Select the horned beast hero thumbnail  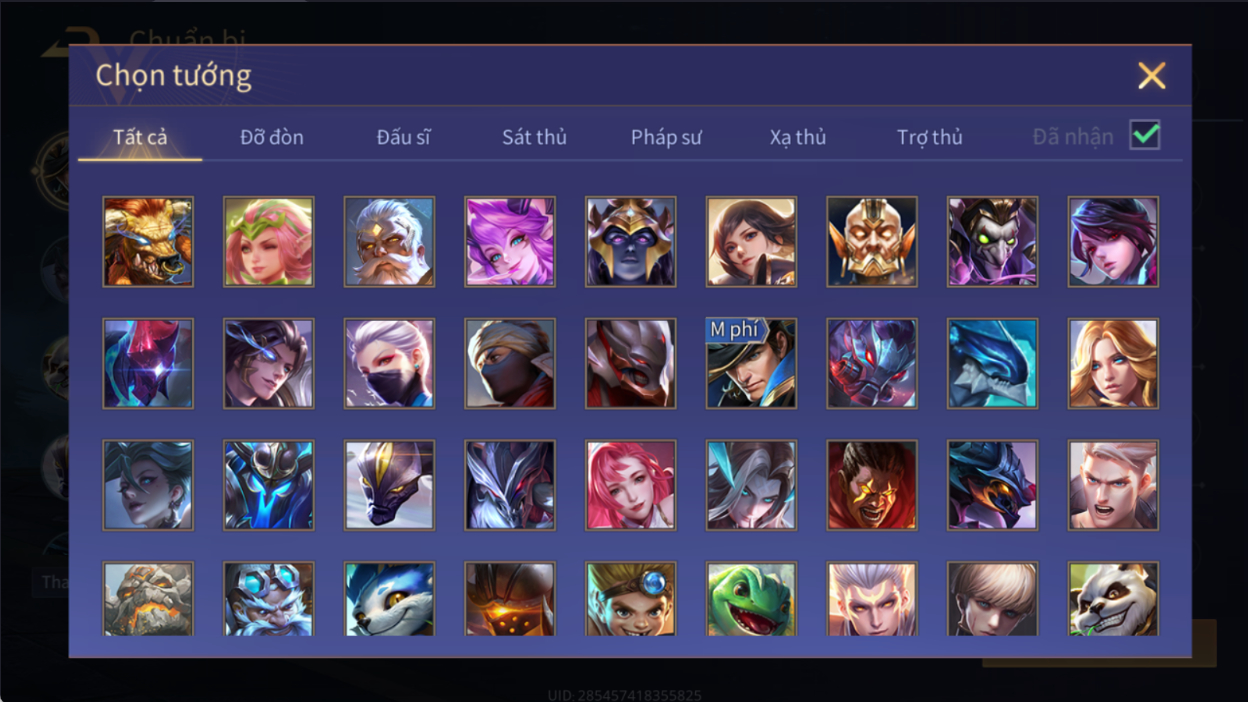coord(148,242)
